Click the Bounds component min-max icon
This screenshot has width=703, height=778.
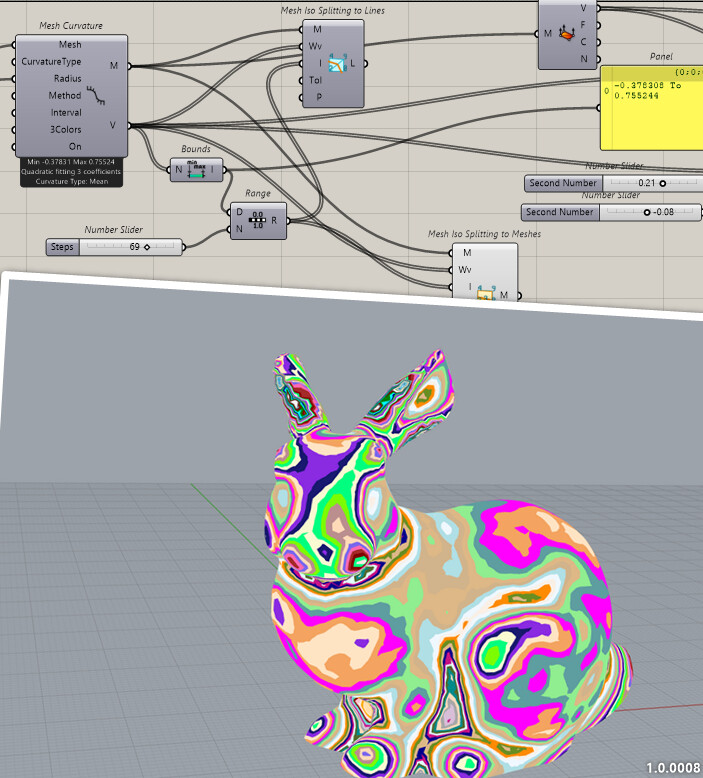pos(196,170)
